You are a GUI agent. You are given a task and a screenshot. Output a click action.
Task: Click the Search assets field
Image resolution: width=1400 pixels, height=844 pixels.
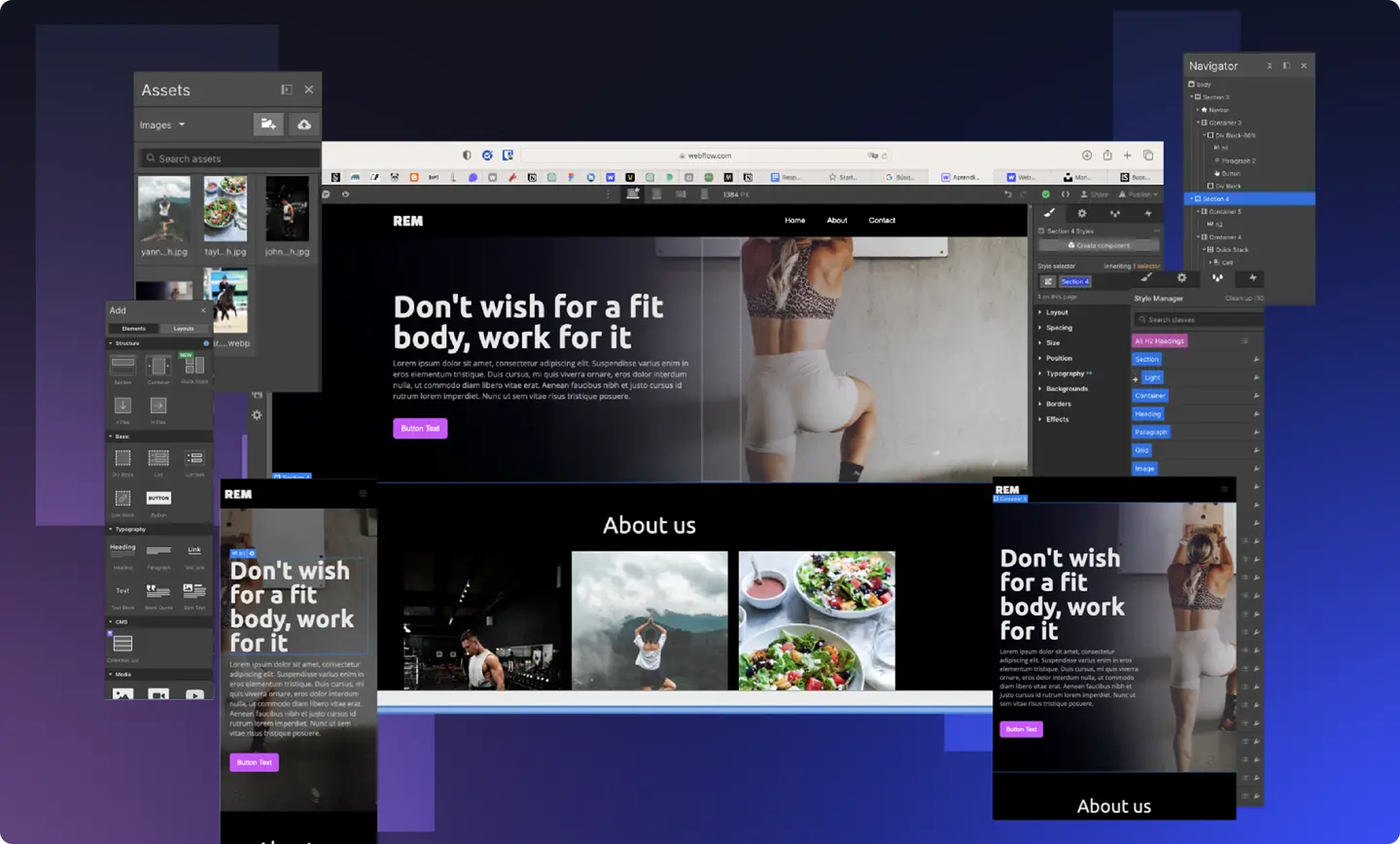pos(228,159)
